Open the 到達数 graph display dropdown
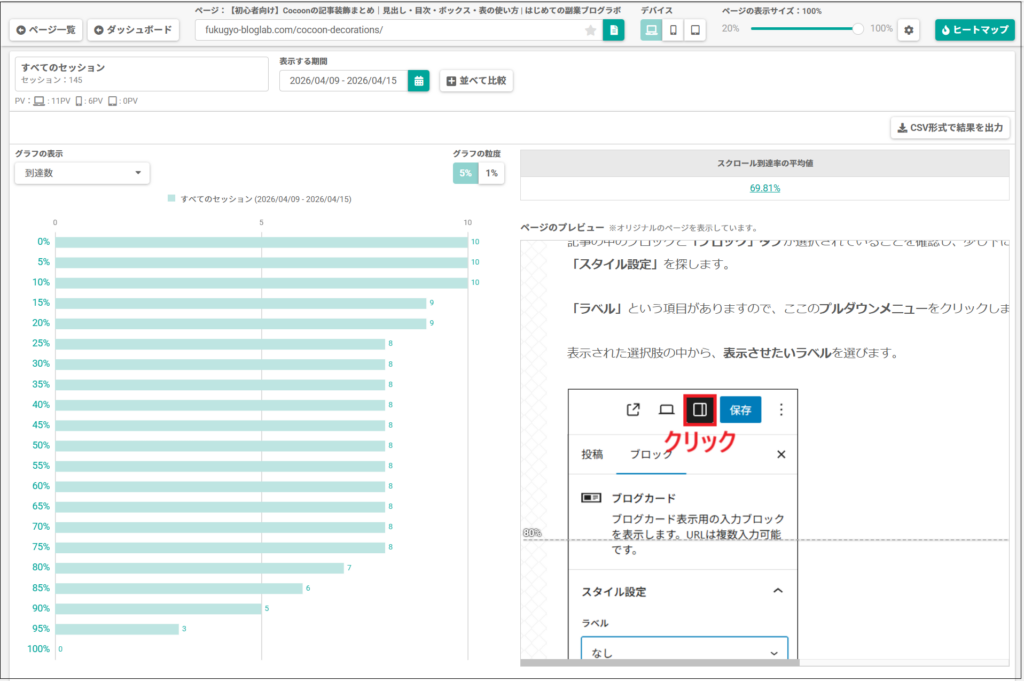 [82, 173]
